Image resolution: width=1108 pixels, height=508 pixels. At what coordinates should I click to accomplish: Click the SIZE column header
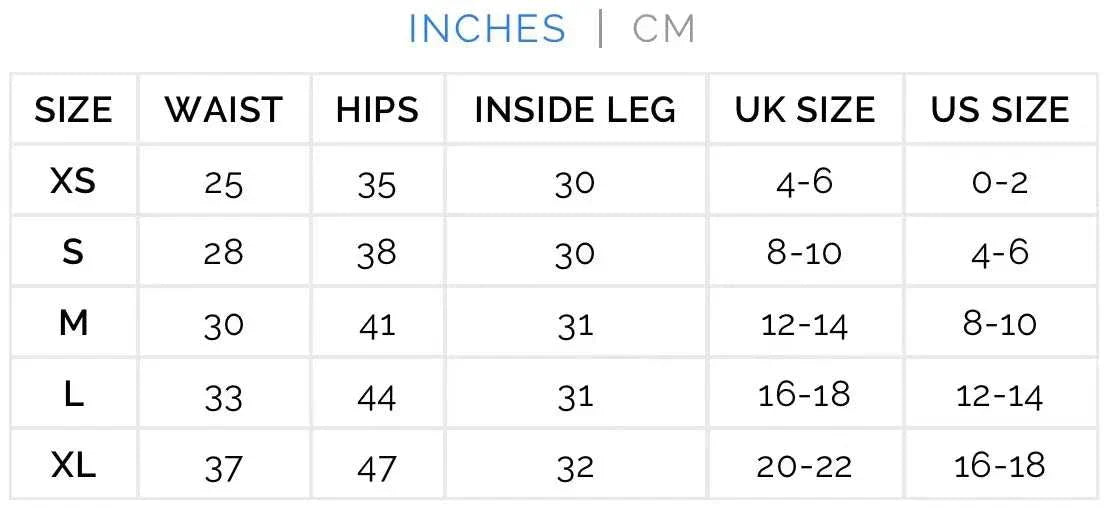click(x=73, y=109)
